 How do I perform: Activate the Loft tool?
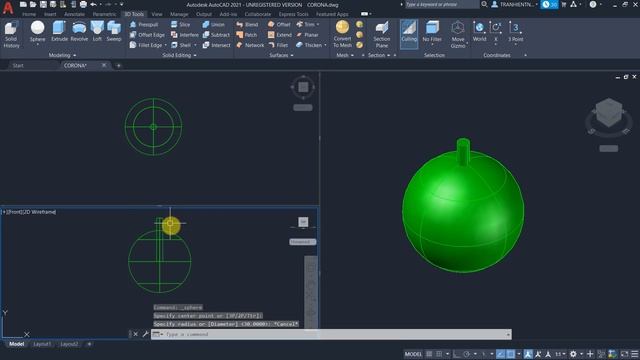coord(97,31)
